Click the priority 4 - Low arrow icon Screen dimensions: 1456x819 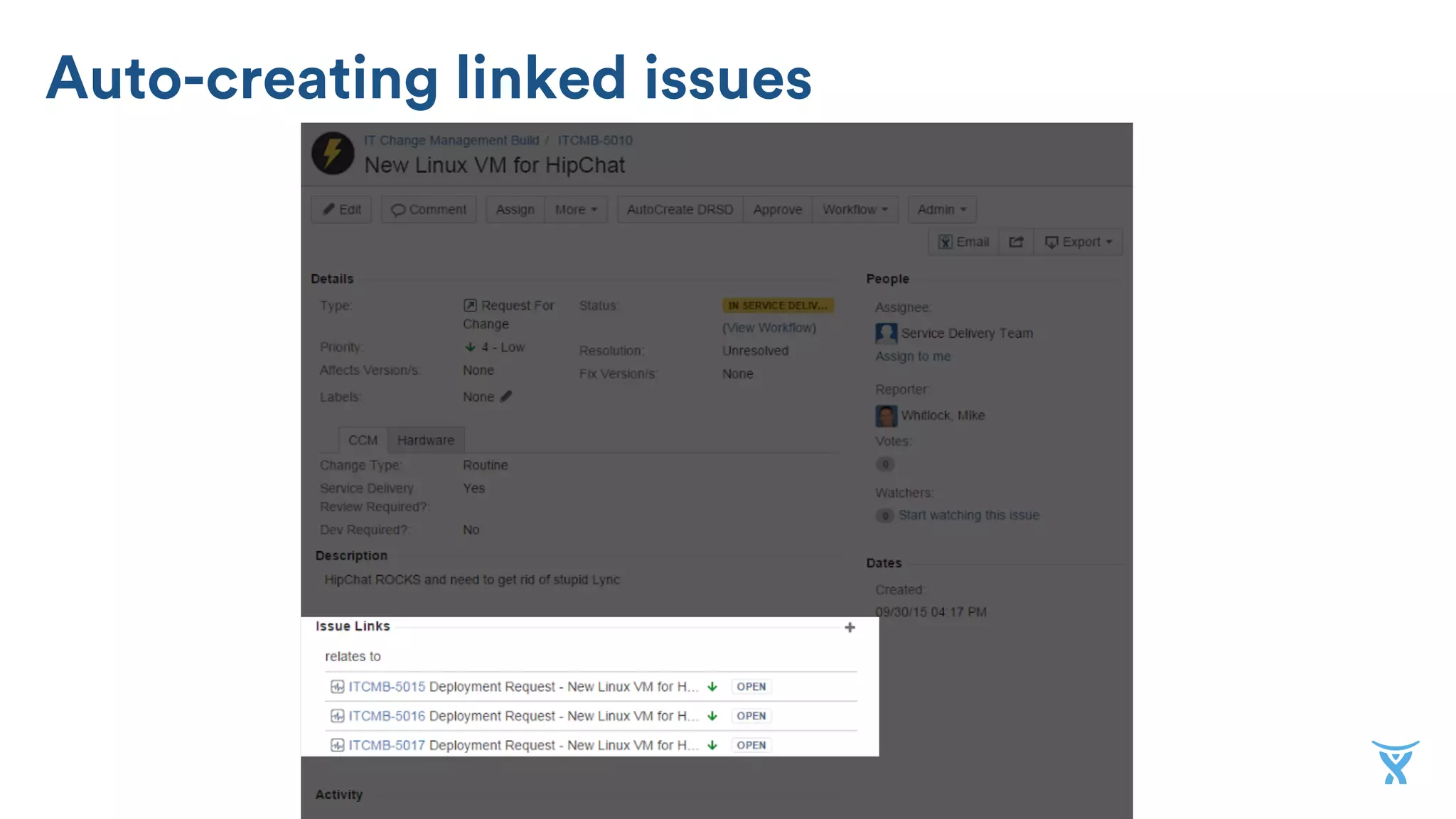(x=470, y=348)
